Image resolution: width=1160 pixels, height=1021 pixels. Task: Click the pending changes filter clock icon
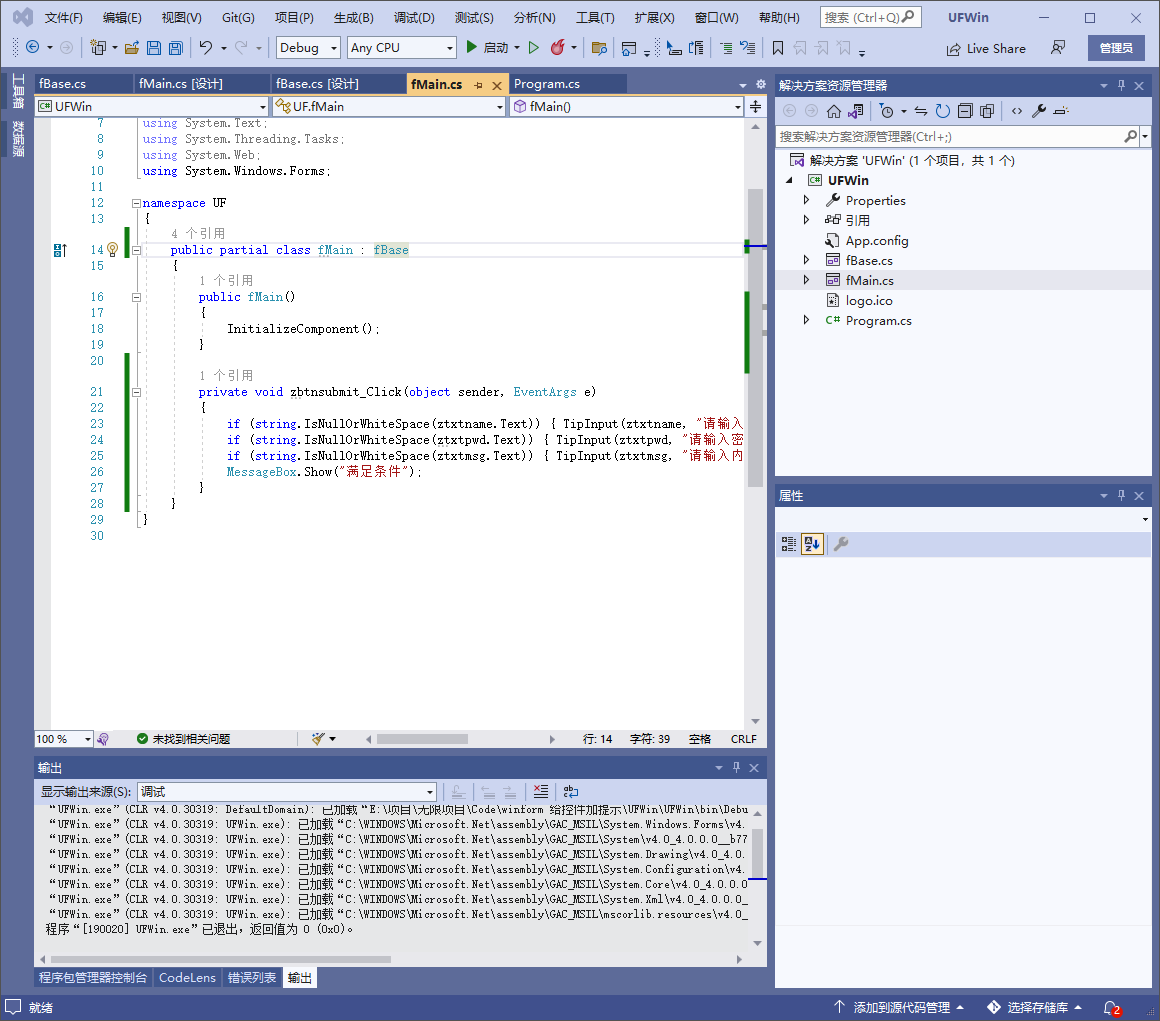(886, 111)
